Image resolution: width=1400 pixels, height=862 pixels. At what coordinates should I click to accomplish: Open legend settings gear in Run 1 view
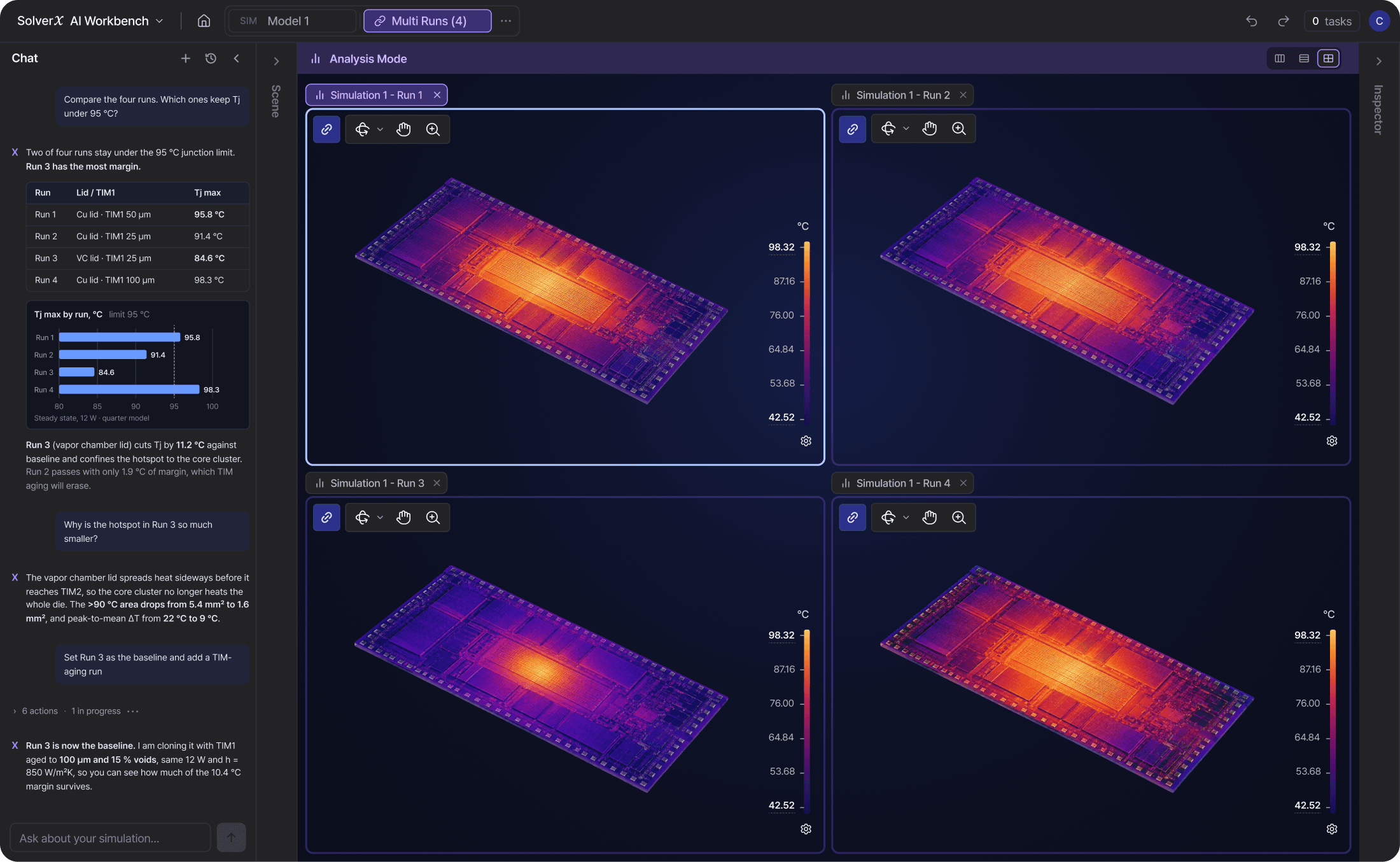click(x=806, y=441)
